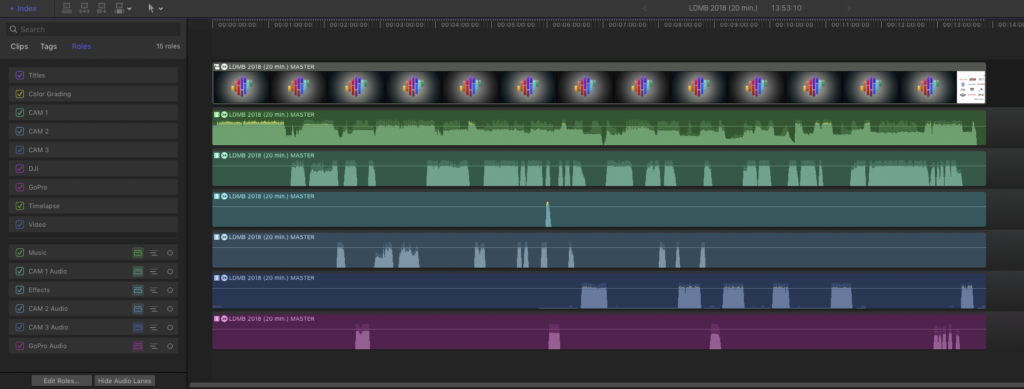Toggle the CAM 2 Audio lane icon
Screen dimensions: 1024x389
[137, 309]
